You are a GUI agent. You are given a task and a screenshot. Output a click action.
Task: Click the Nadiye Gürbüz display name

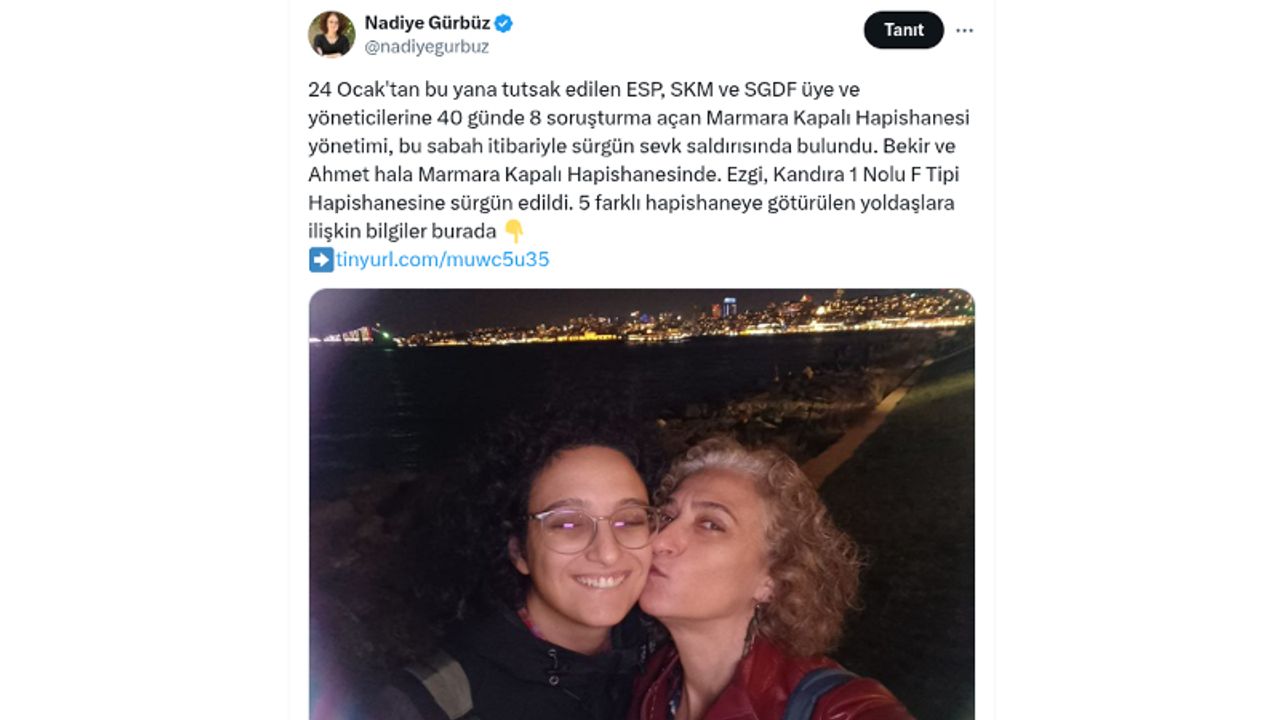[x=427, y=23]
